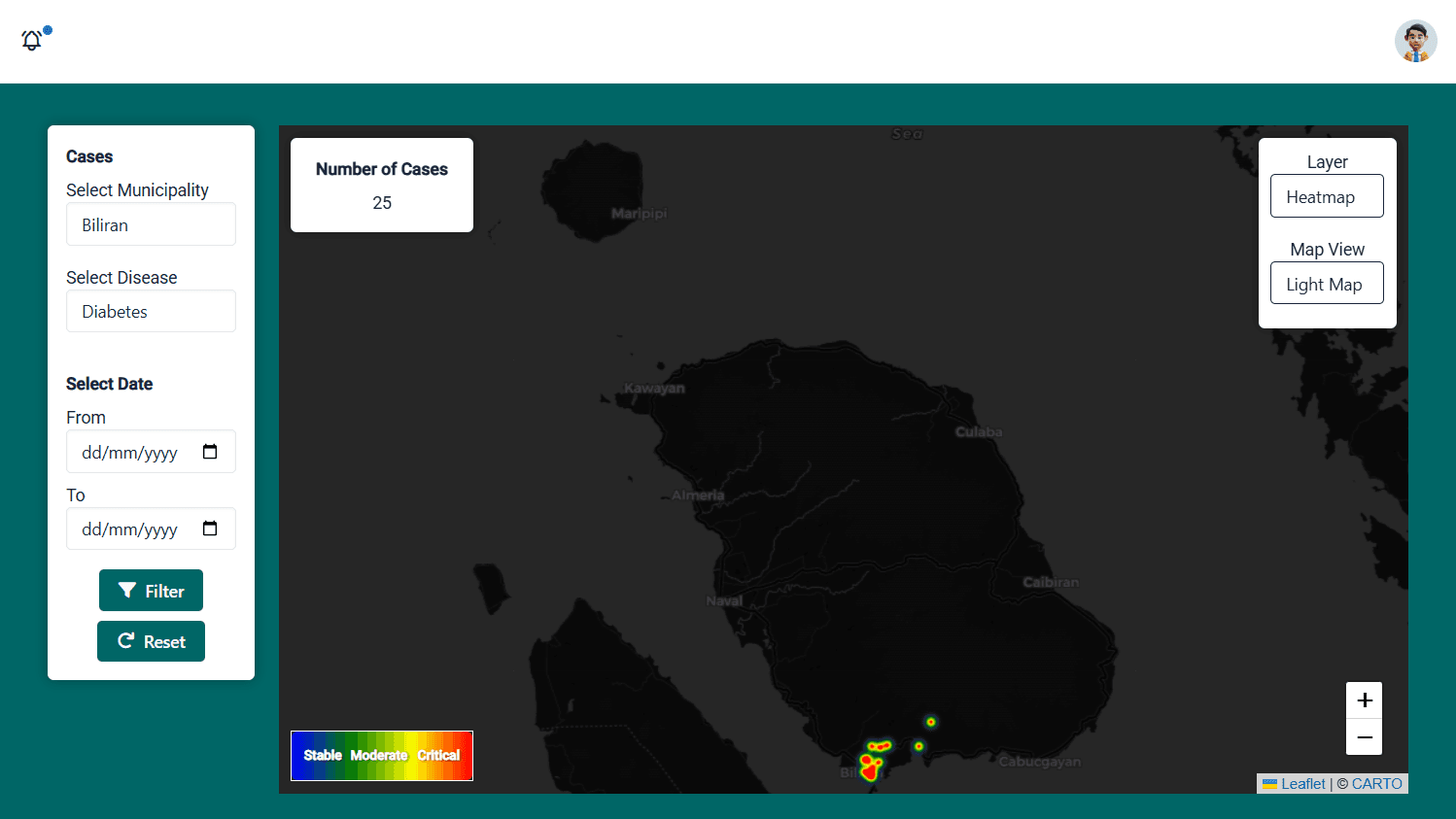Open the Select Disease dropdown showing Diabetes
1456x819 pixels.
151,311
